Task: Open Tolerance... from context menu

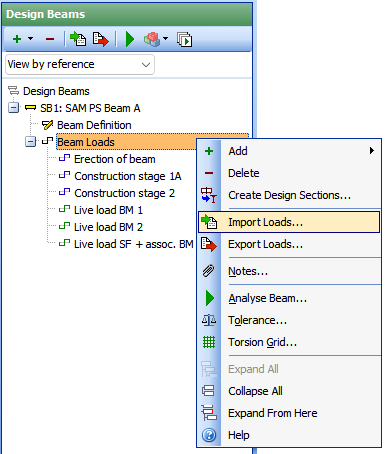Action: (289, 320)
